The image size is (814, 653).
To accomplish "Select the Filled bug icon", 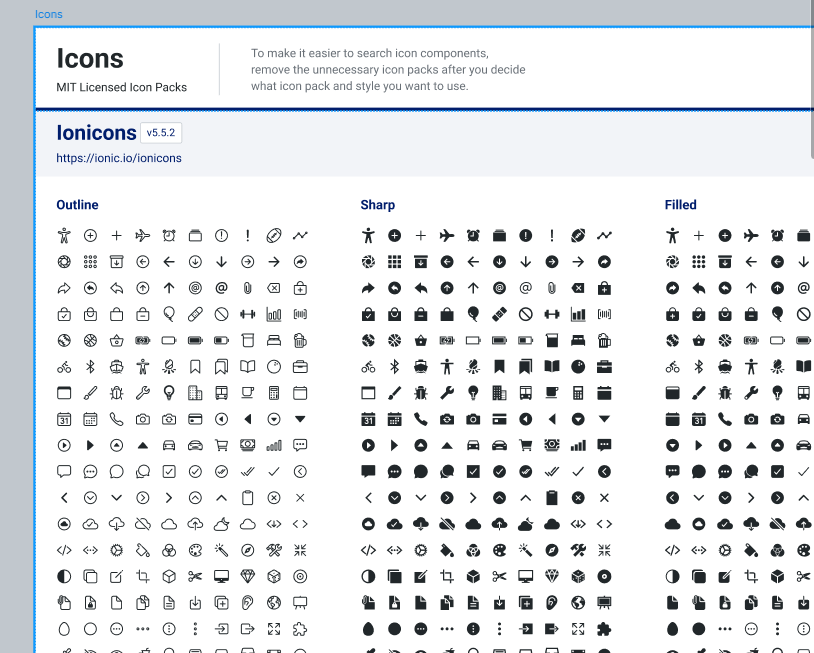I will 725,393.
